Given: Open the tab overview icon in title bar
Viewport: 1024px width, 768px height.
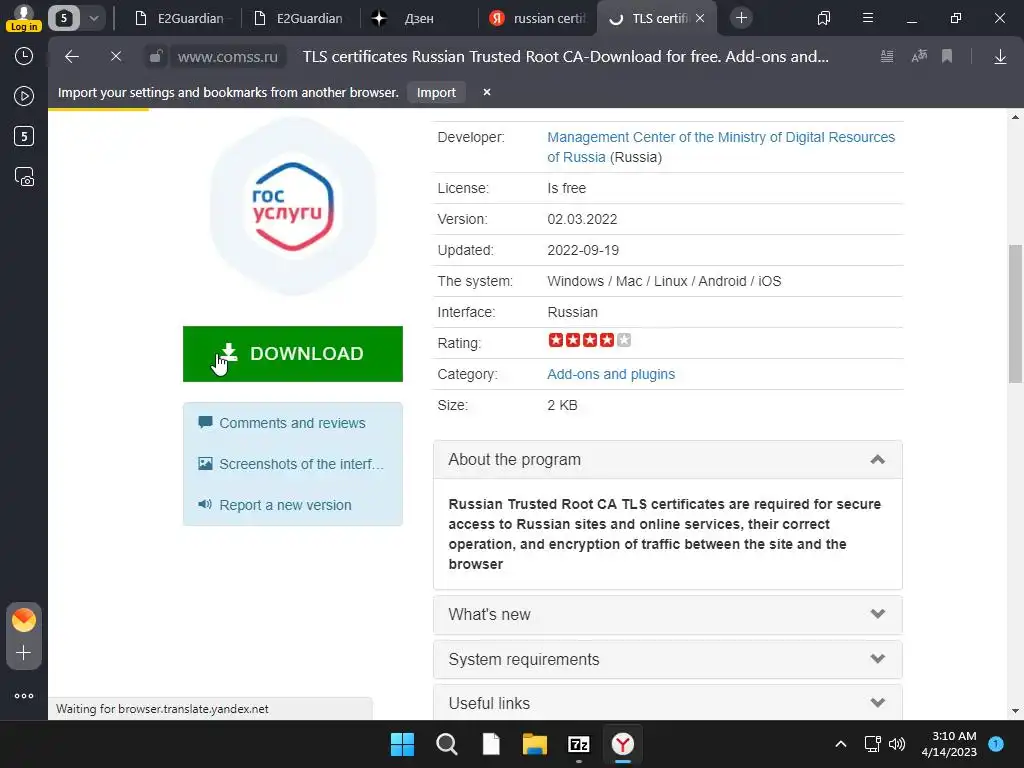Looking at the screenshot, I should click(824, 18).
